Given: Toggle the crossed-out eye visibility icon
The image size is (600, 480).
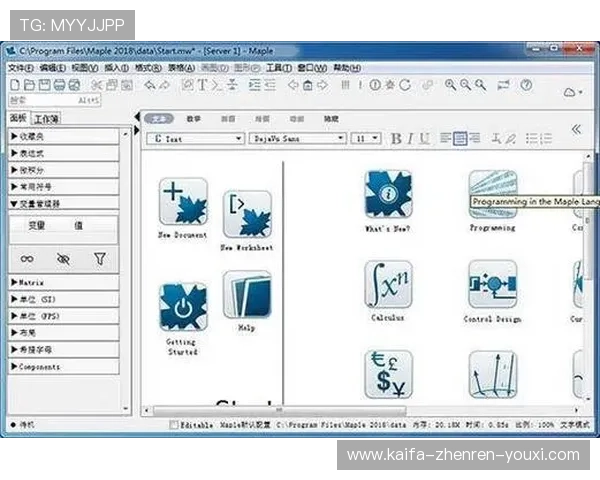Looking at the screenshot, I should coord(63,258).
